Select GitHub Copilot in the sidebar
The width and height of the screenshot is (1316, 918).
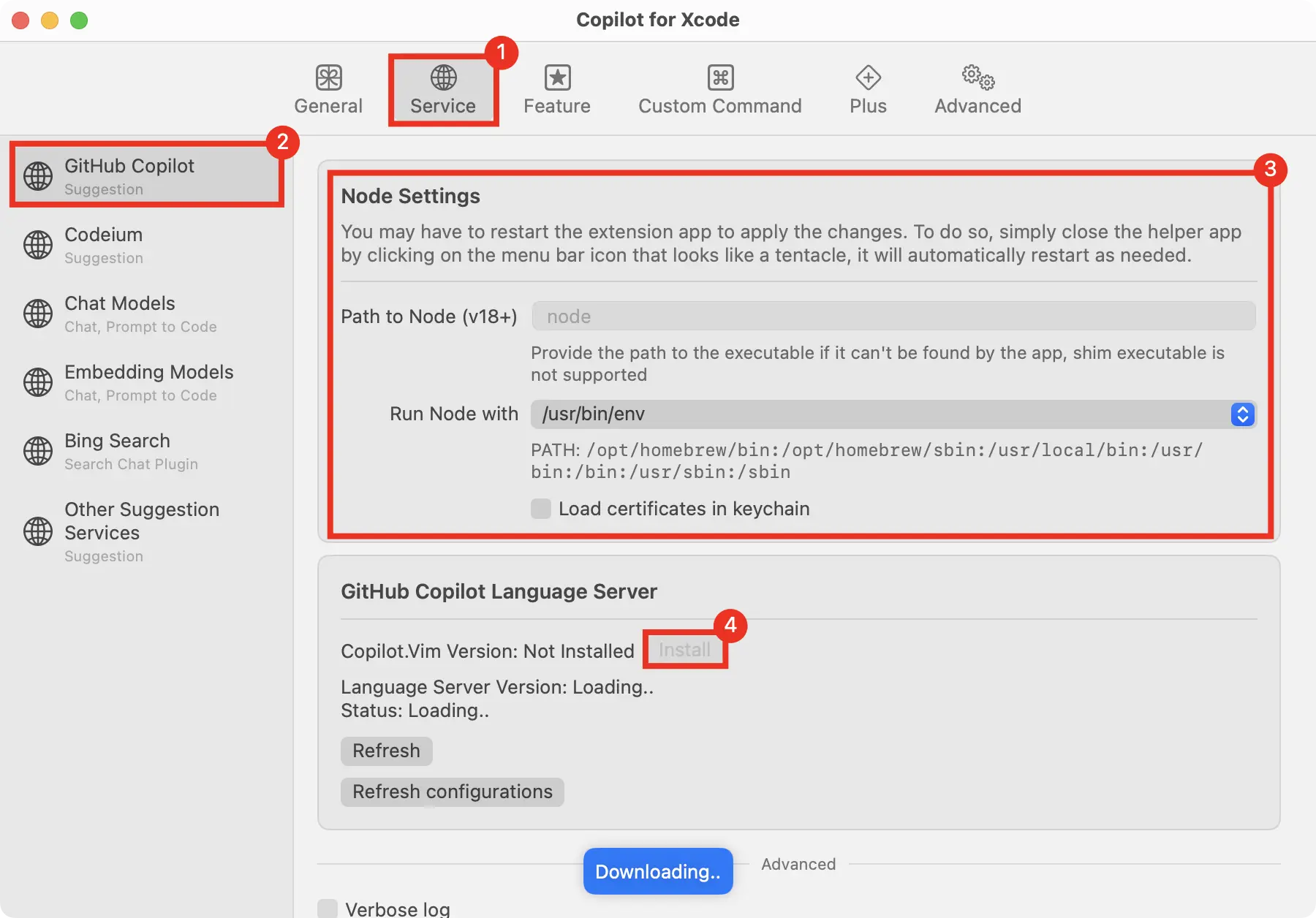[146, 176]
